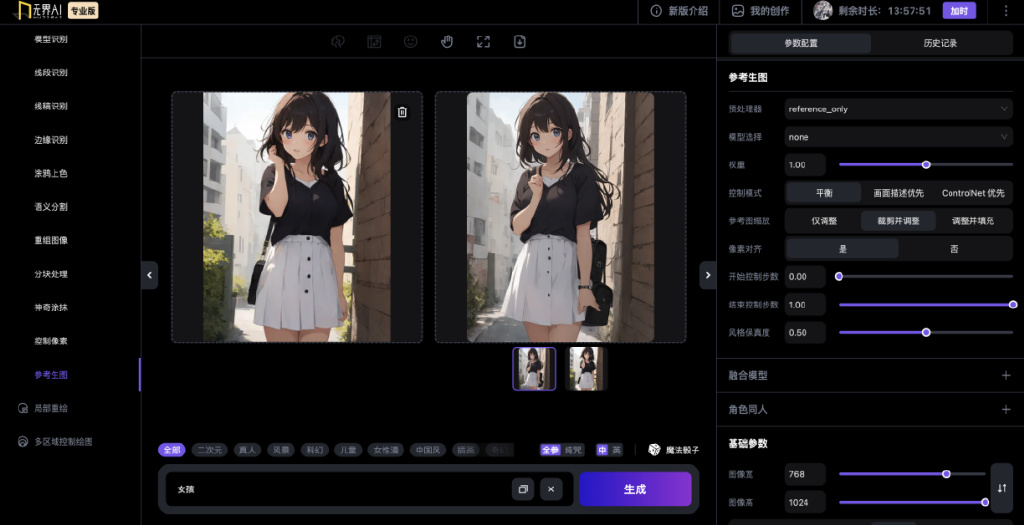The width and height of the screenshot is (1024, 525).
Task: Click the 局部重绘 icon in the sidebar
Action: point(22,408)
